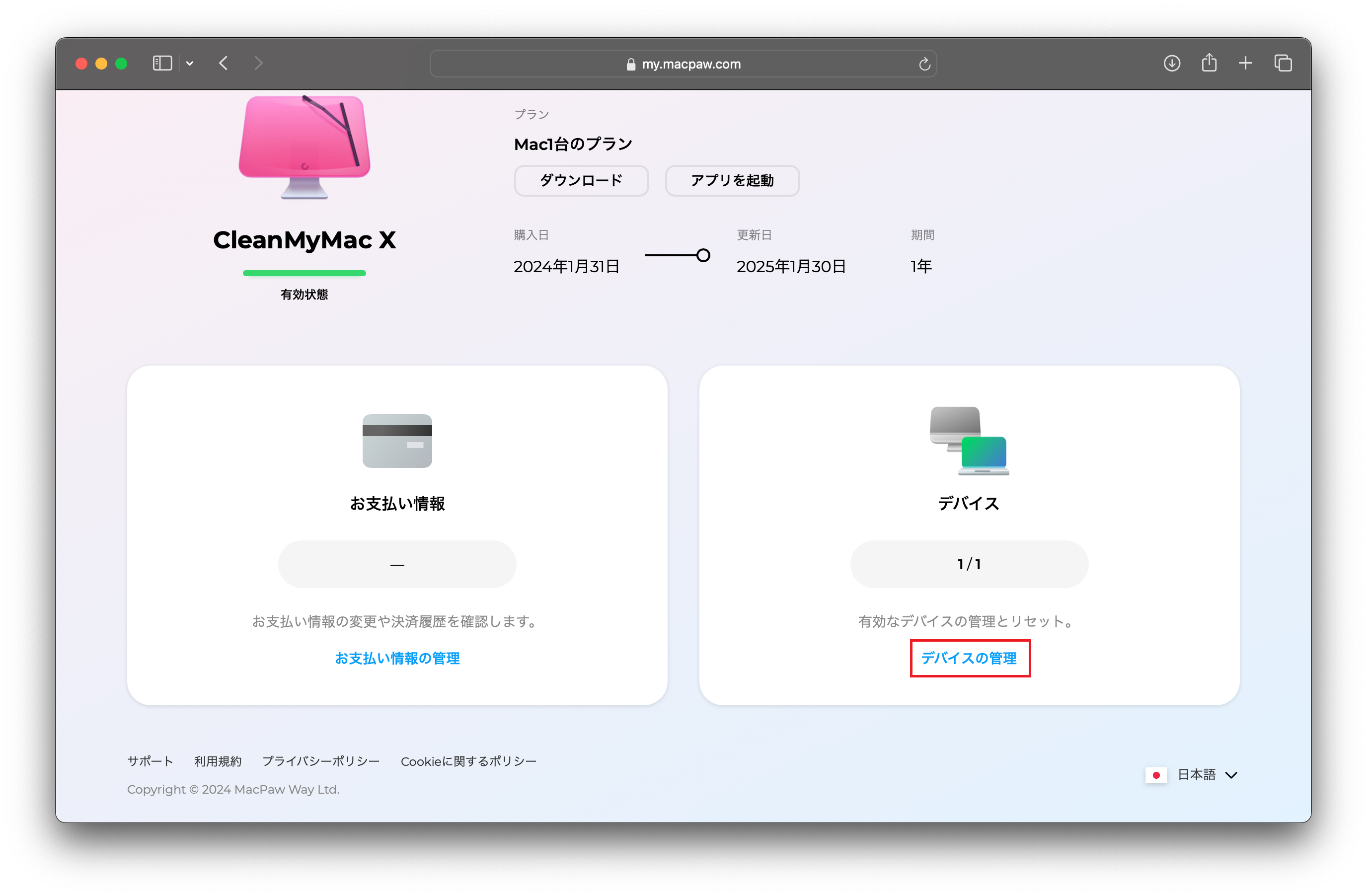1367x896 pixels.
Task: Open the 利用規約 footer link
Action: pyautogui.click(x=218, y=761)
